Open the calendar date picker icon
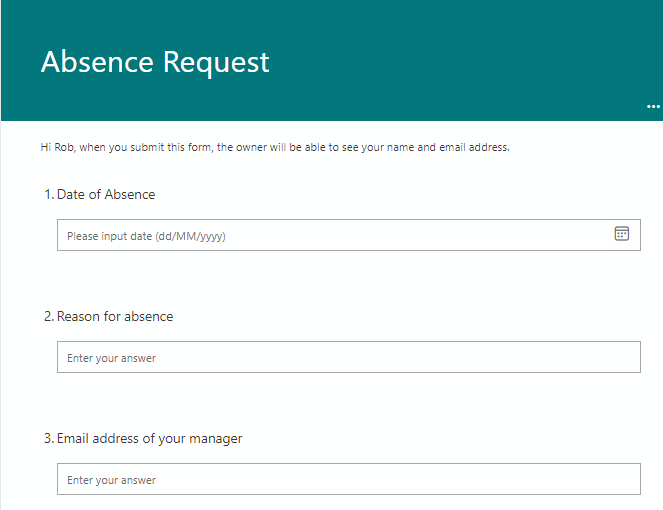This screenshot has width=663, height=510. (x=621, y=234)
